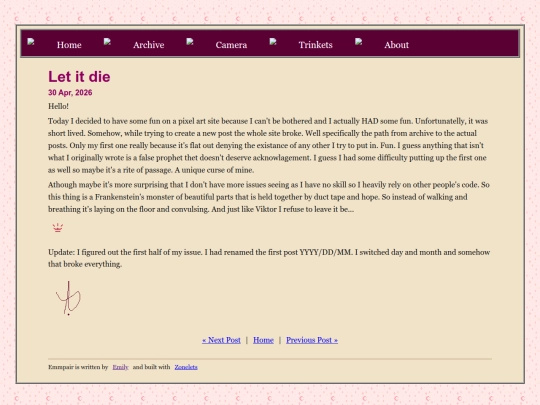Follow the Previous Post » link

pyautogui.click(x=312, y=340)
